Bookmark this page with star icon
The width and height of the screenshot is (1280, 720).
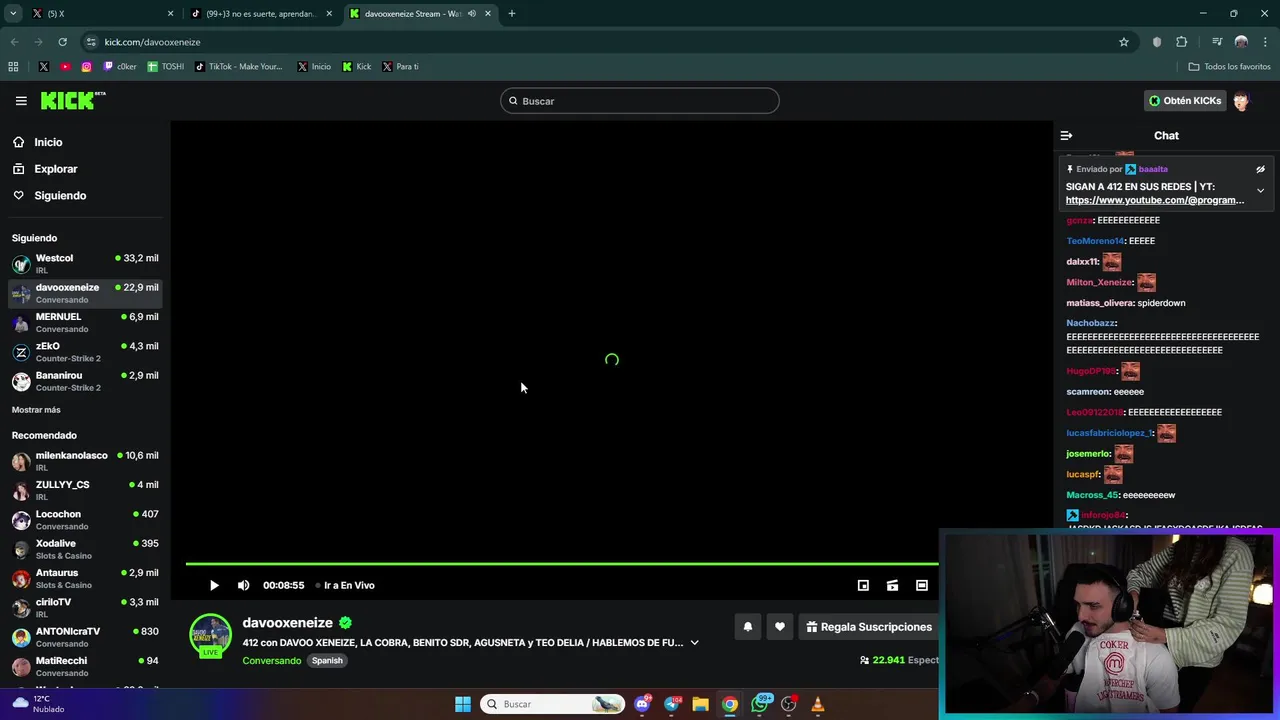[1124, 42]
